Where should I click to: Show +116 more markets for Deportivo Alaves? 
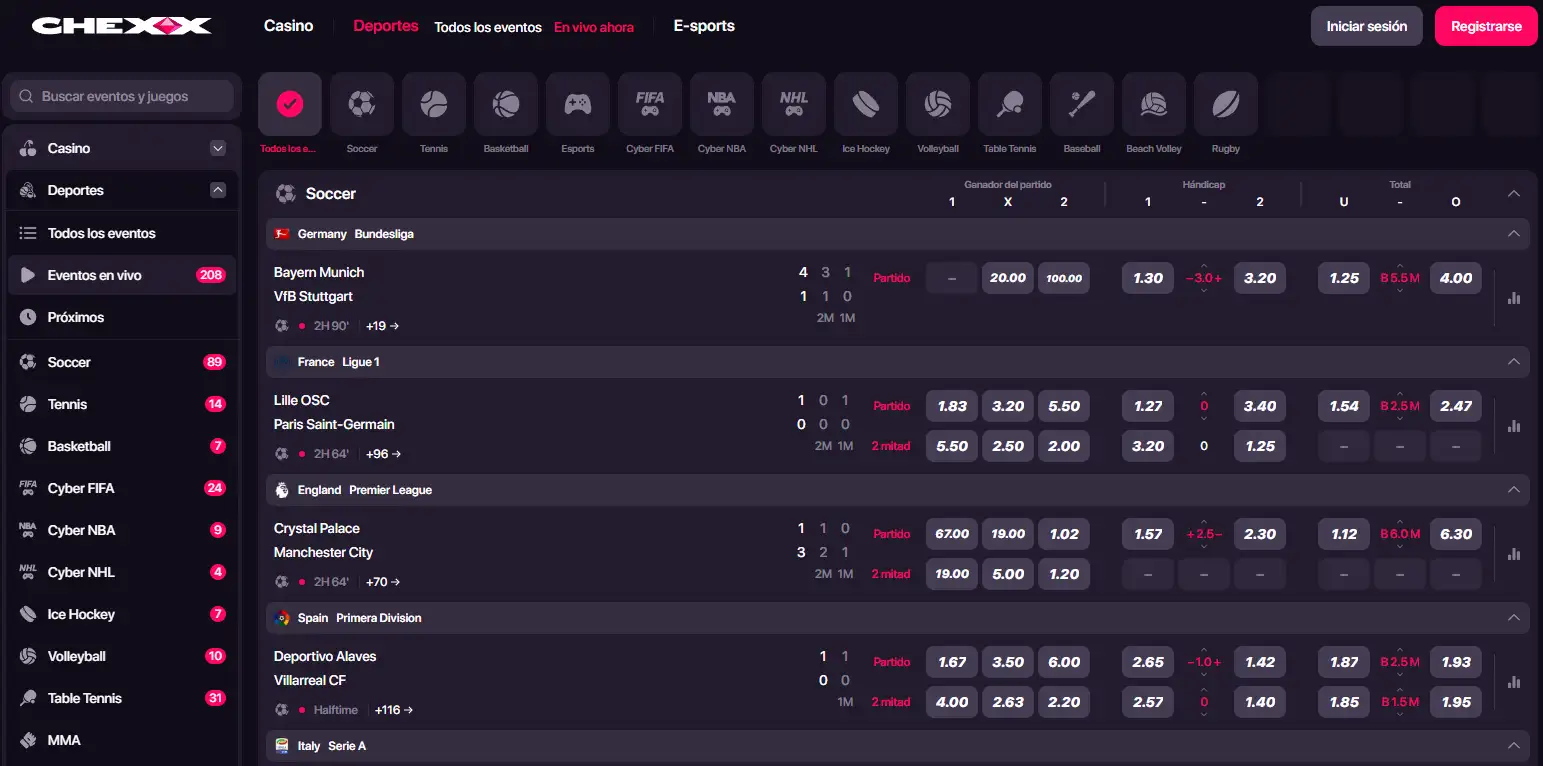(x=394, y=710)
